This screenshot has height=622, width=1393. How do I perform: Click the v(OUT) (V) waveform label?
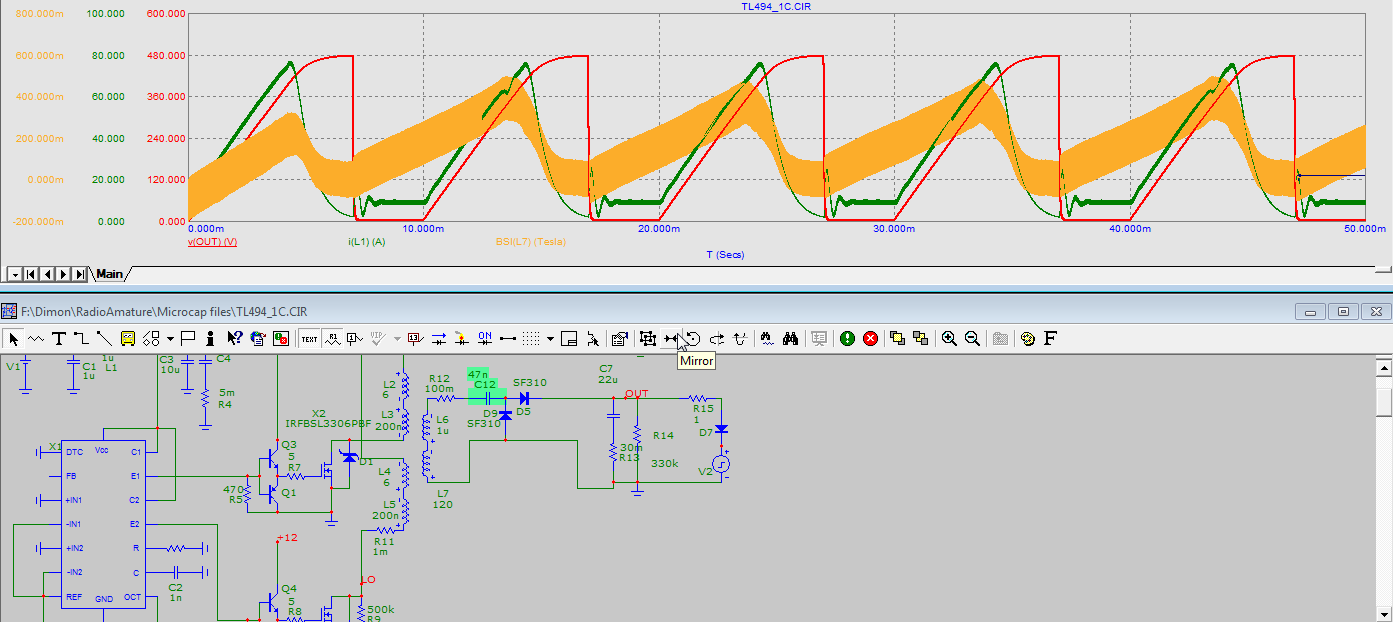(x=212, y=242)
